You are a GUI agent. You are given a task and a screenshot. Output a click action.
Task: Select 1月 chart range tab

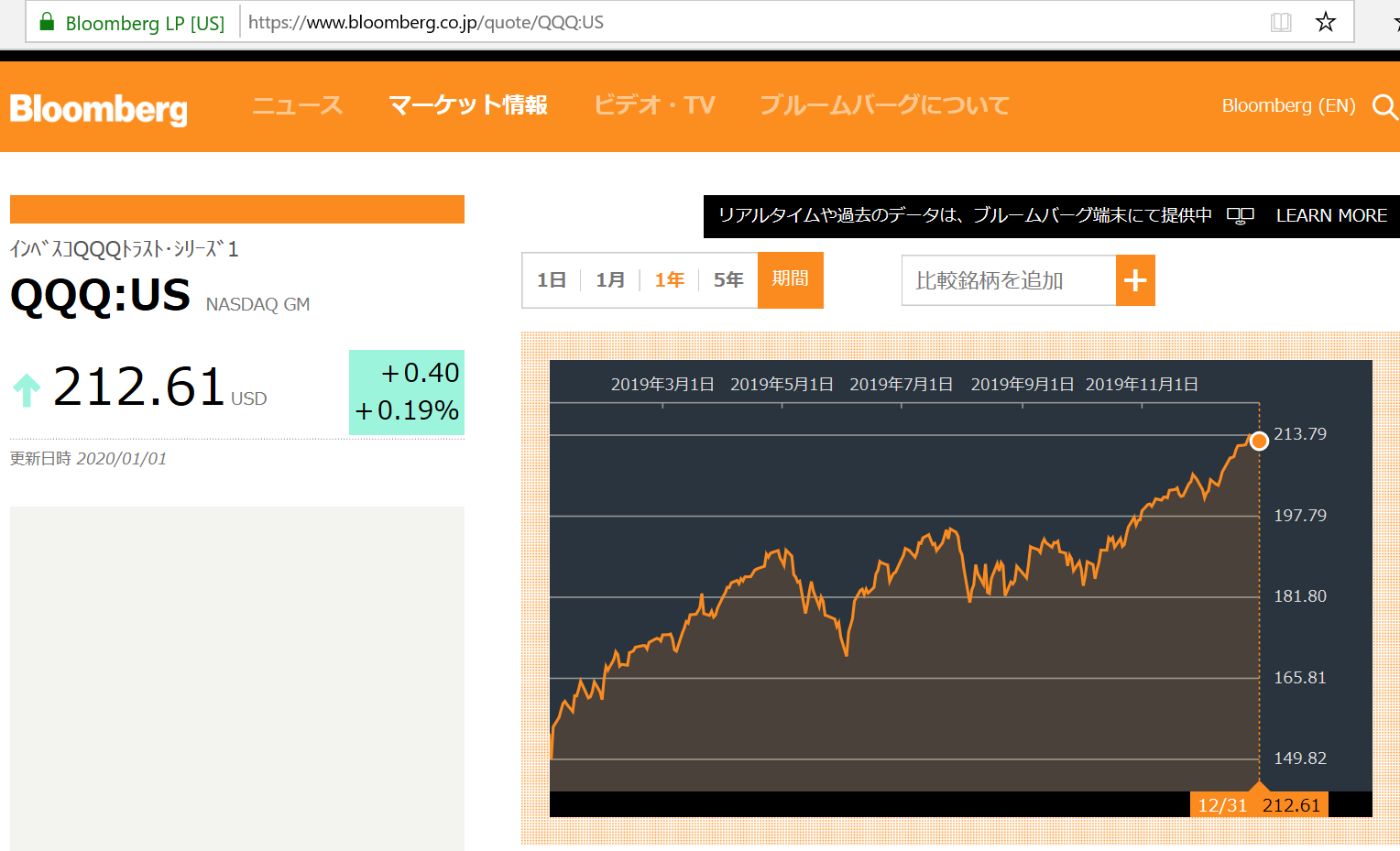click(x=610, y=280)
